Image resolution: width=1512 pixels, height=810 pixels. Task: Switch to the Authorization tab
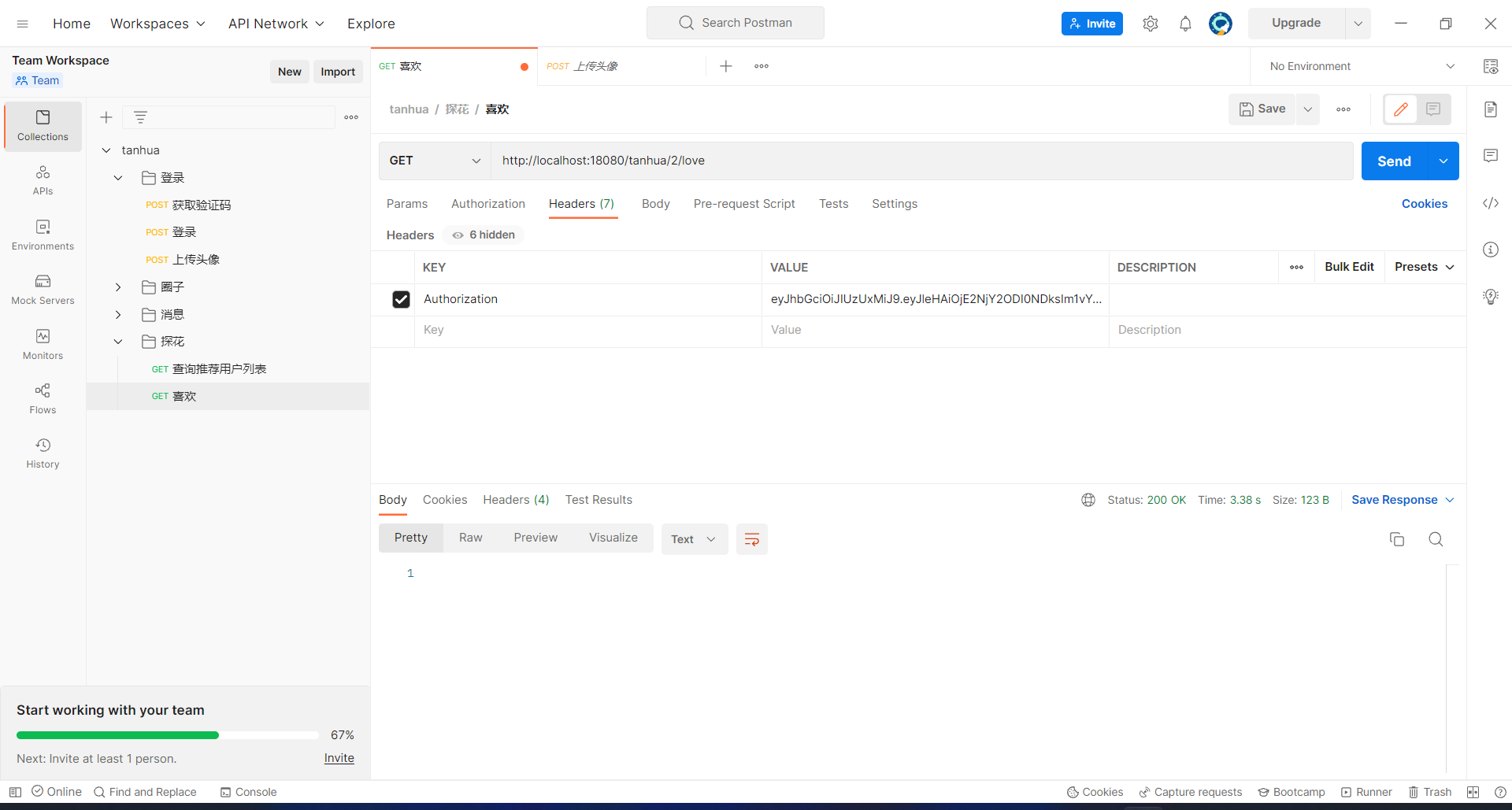click(x=488, y=204)
